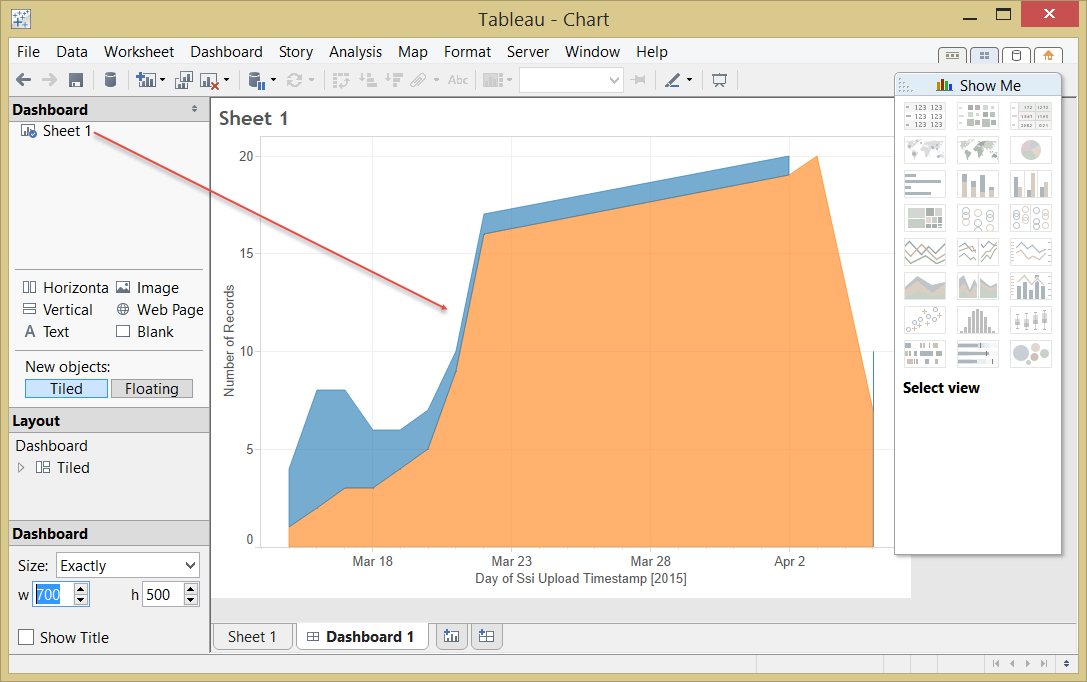Switch new objects to Floating
This screenshot has width=1087, height=682.
152,389
